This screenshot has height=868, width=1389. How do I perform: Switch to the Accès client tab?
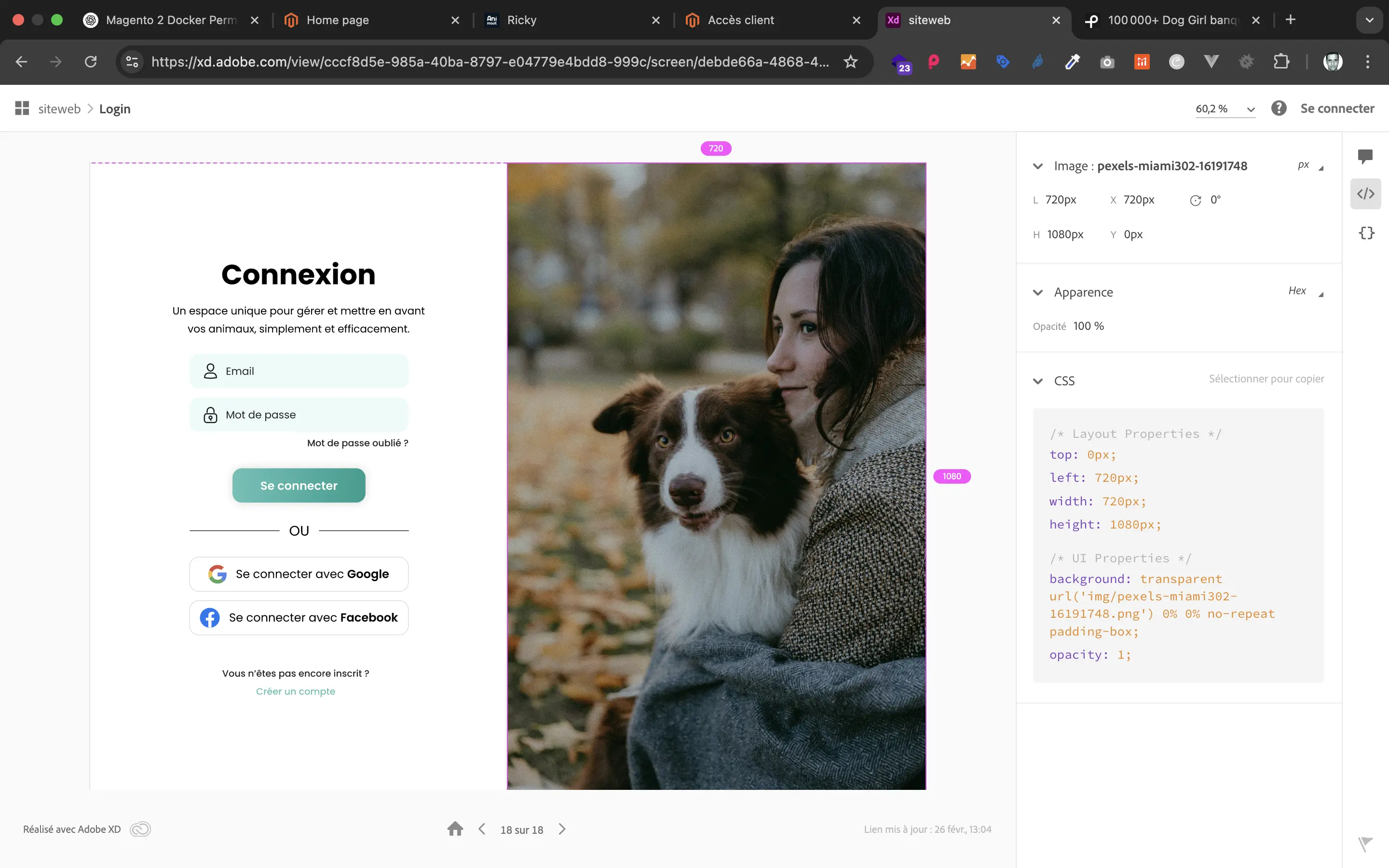click(740, 20)
